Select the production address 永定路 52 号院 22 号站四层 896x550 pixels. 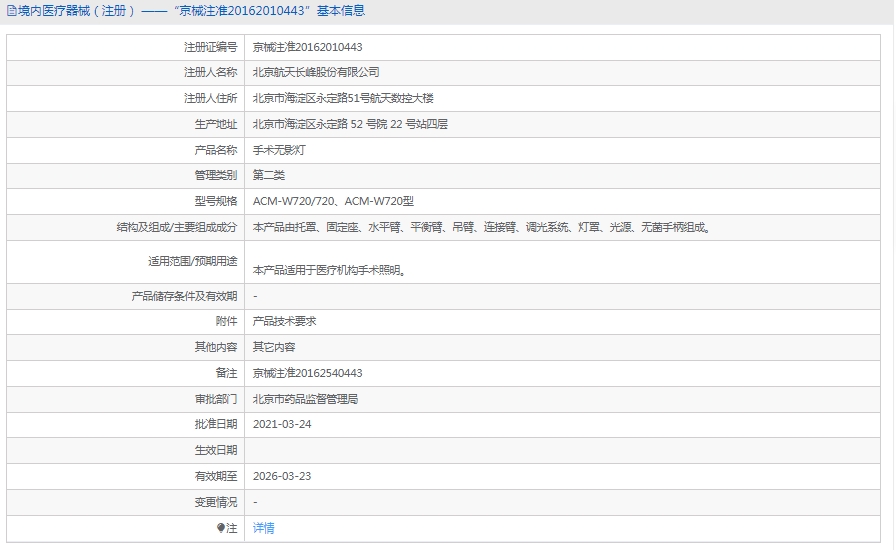click(x=350, y=124)
